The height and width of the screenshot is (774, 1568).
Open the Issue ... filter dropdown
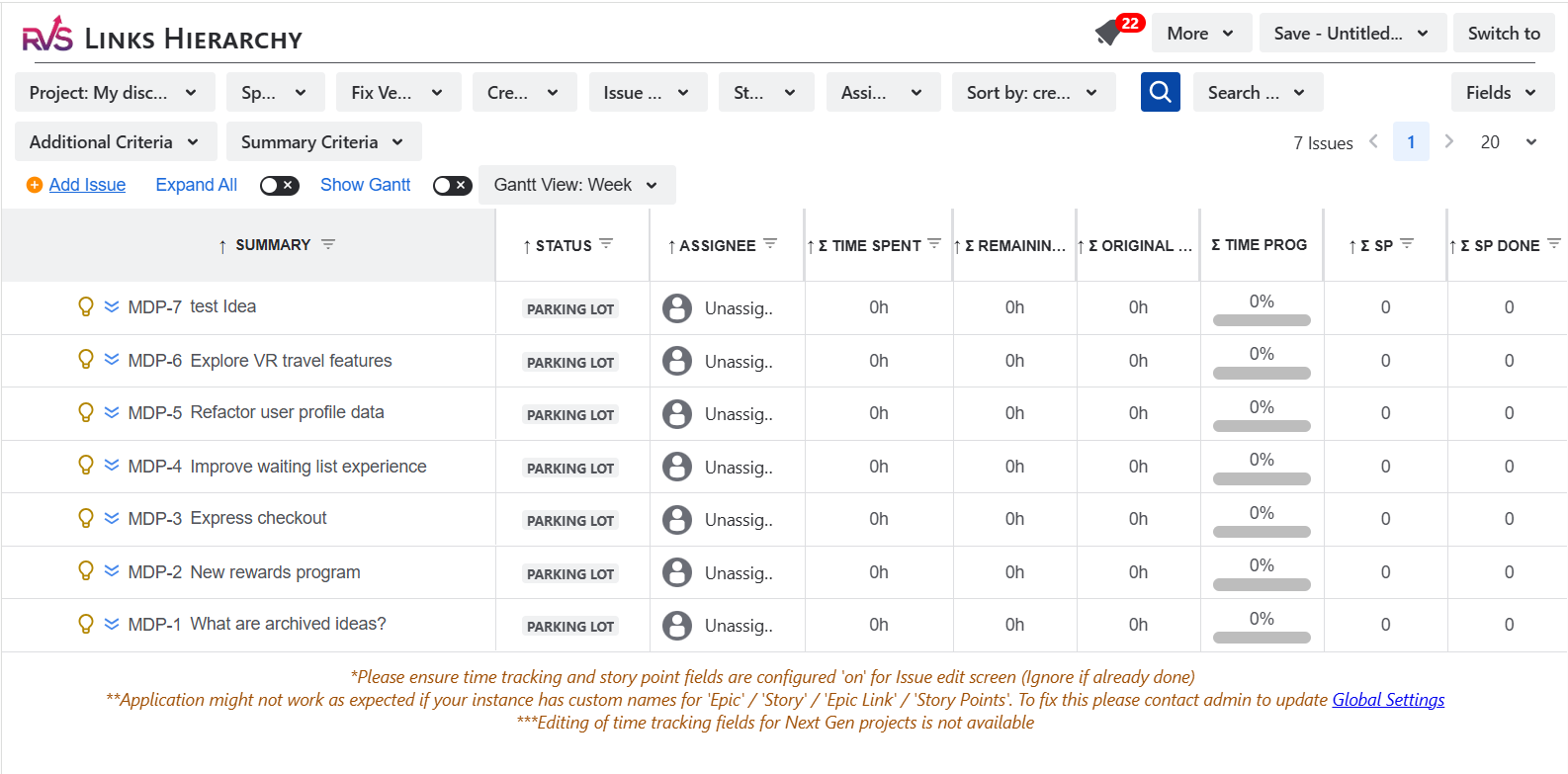click(648, 92)
